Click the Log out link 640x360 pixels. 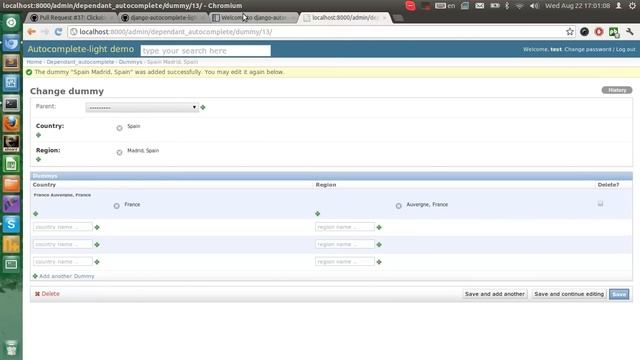pos(626,49)
